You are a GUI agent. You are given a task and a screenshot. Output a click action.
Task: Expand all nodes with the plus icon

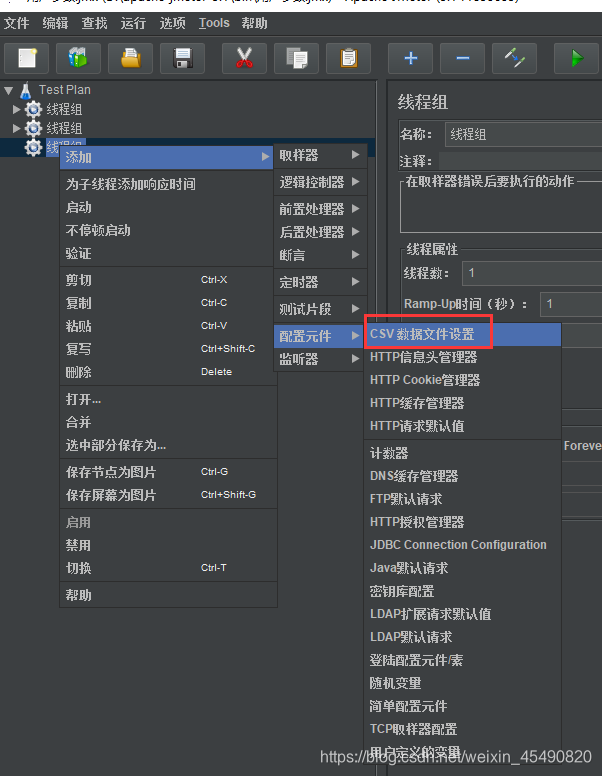pos(410,58)
